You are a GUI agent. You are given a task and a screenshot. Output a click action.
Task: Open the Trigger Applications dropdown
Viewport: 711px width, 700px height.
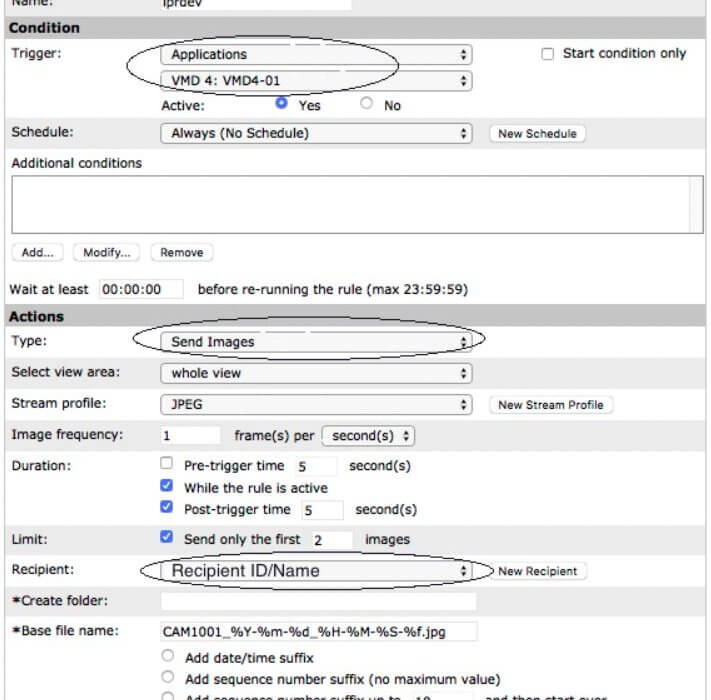pyautogui.click(x=316, y=54)
